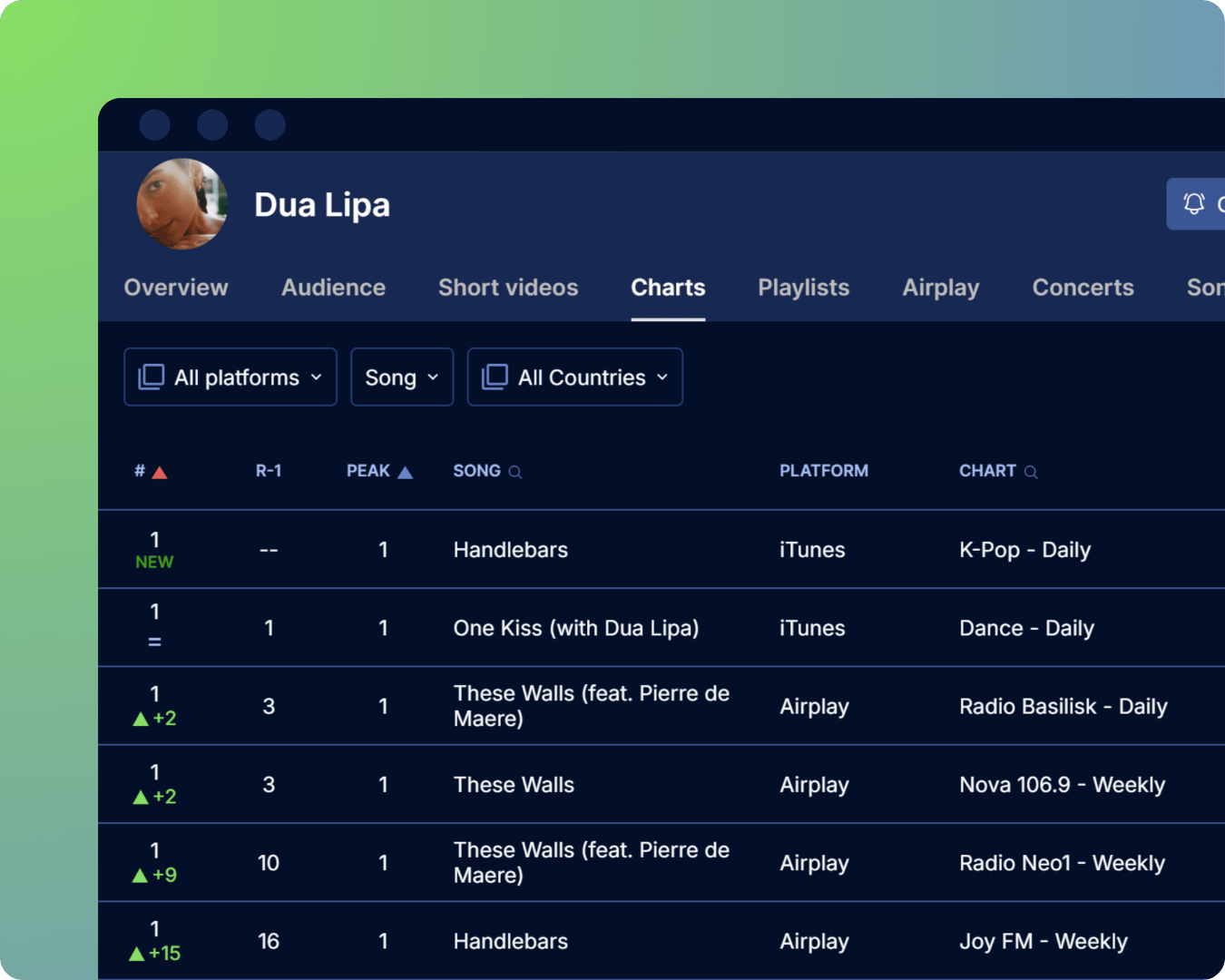Open the All Countries dropdown
This screenshot has width=1225, height=980.
pos(574,377)
